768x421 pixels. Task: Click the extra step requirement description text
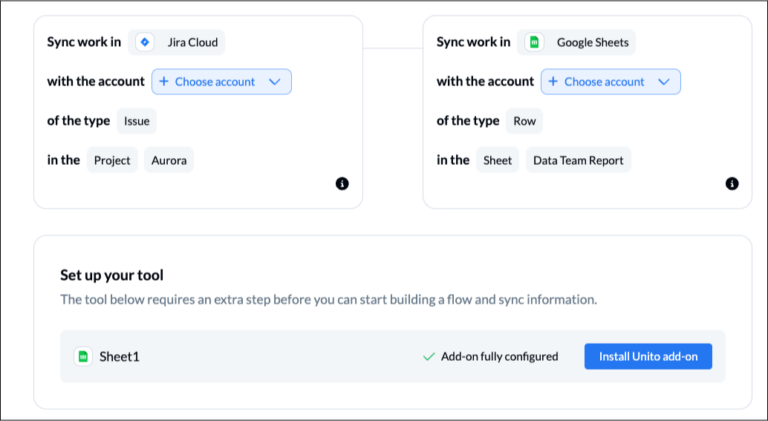[329, 299]
